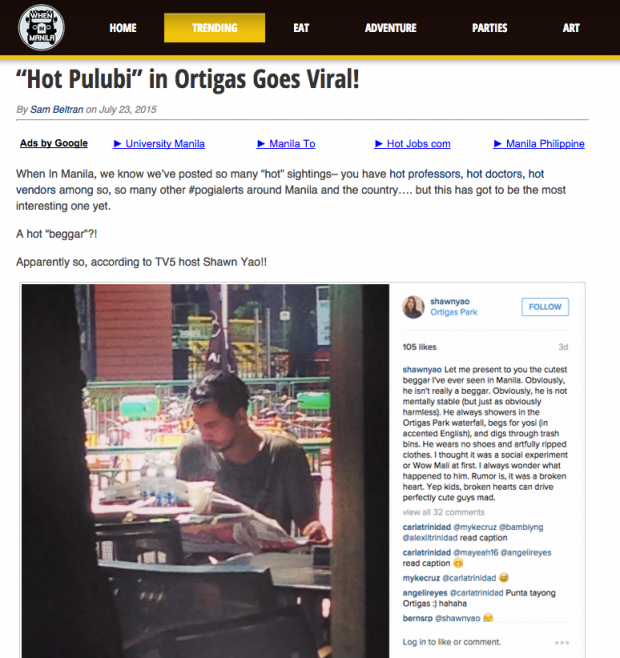Click arrow icon beside Manila To ad
This screenshot has height=658, width=620.
[261, 144]
